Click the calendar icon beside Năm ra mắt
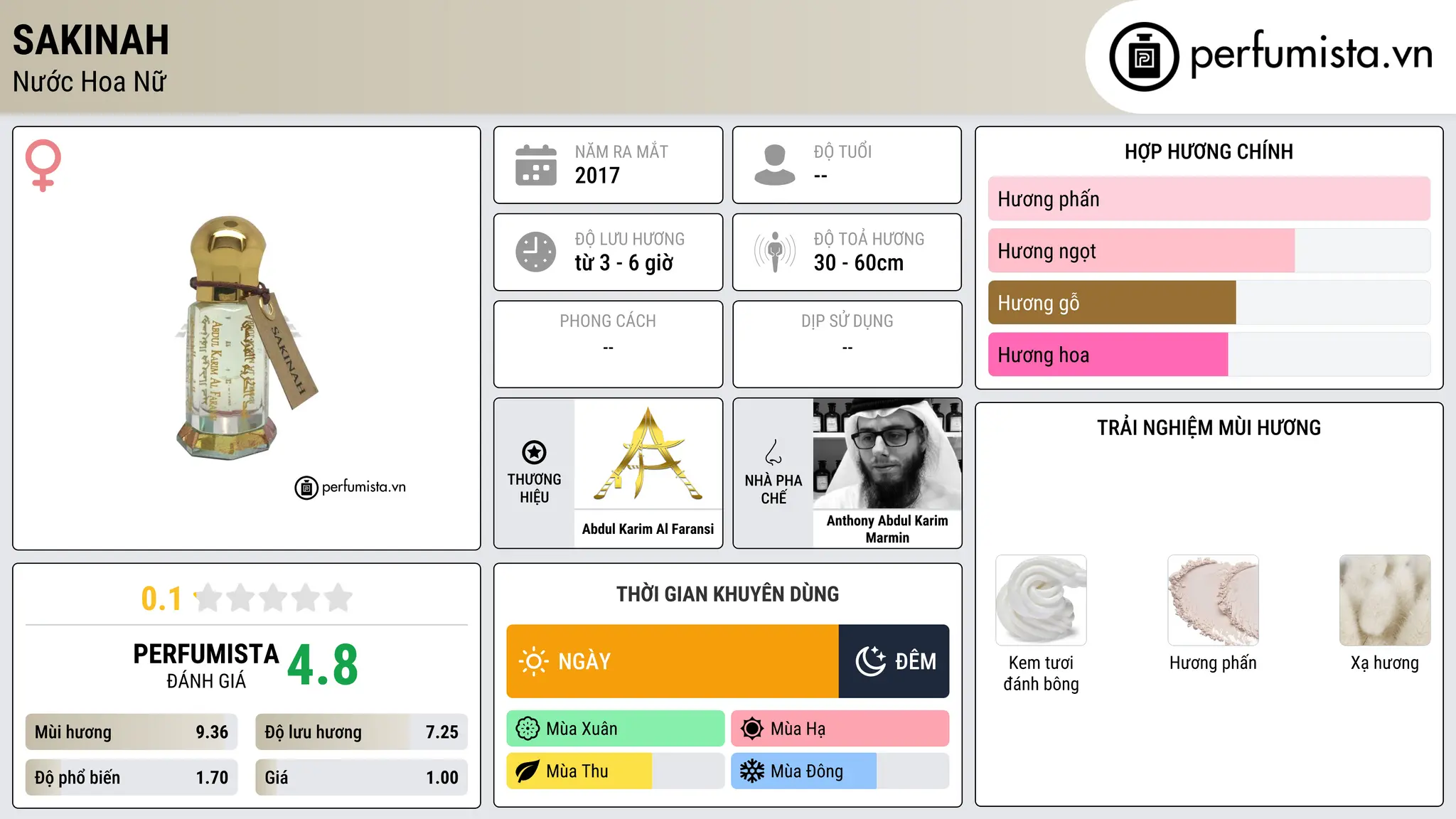Screen dimensions: 1456x819 [536, 165]
